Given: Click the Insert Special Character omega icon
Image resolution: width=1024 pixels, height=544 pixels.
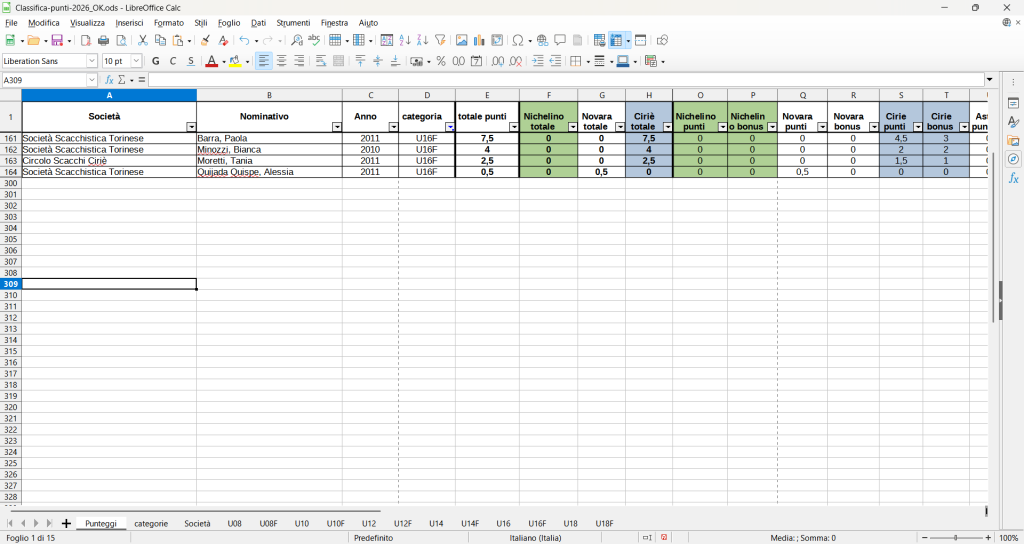Looking at the screenshot, I should tap(517, 41).
